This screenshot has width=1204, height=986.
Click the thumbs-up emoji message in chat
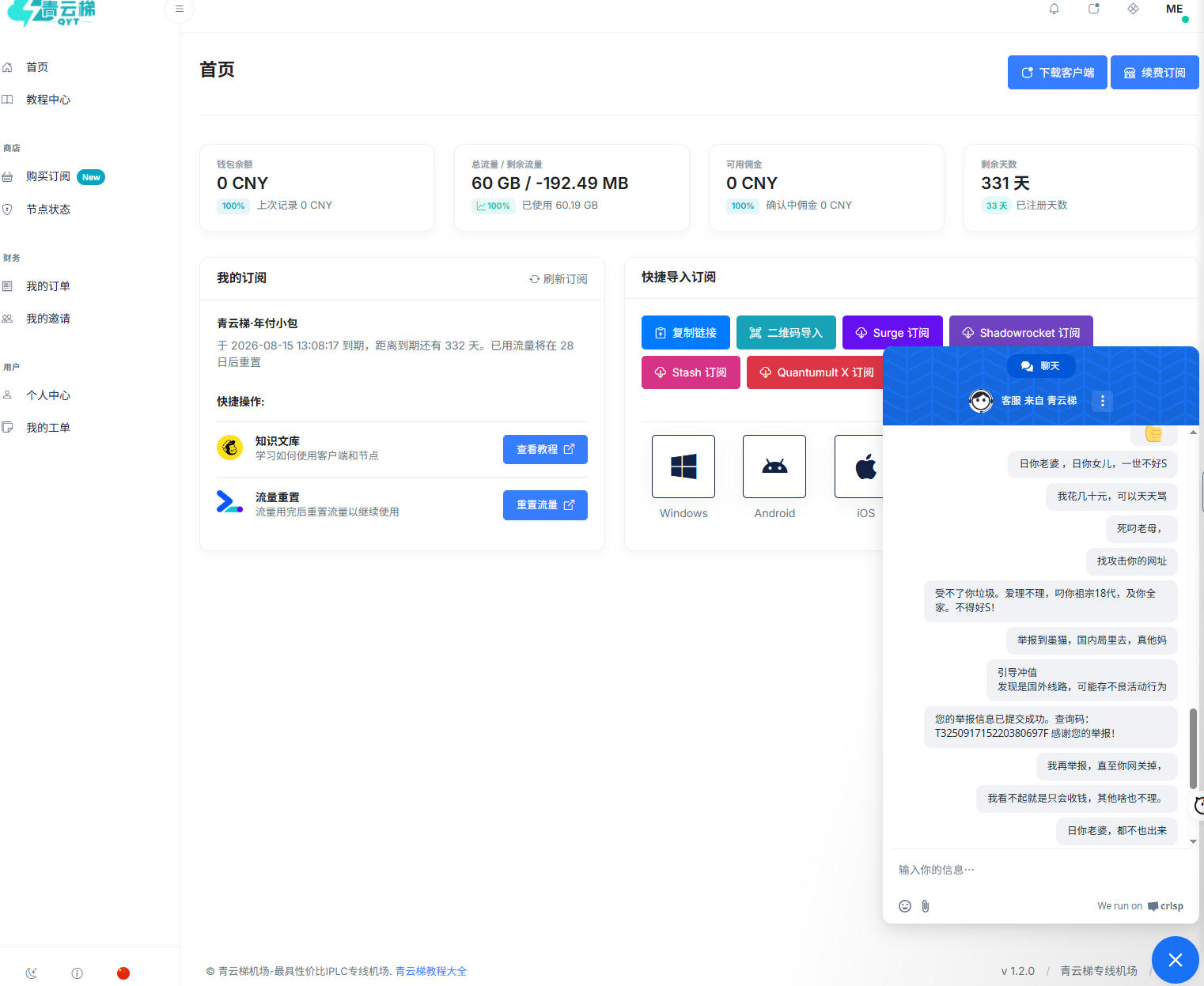[x=1154, y=434]
